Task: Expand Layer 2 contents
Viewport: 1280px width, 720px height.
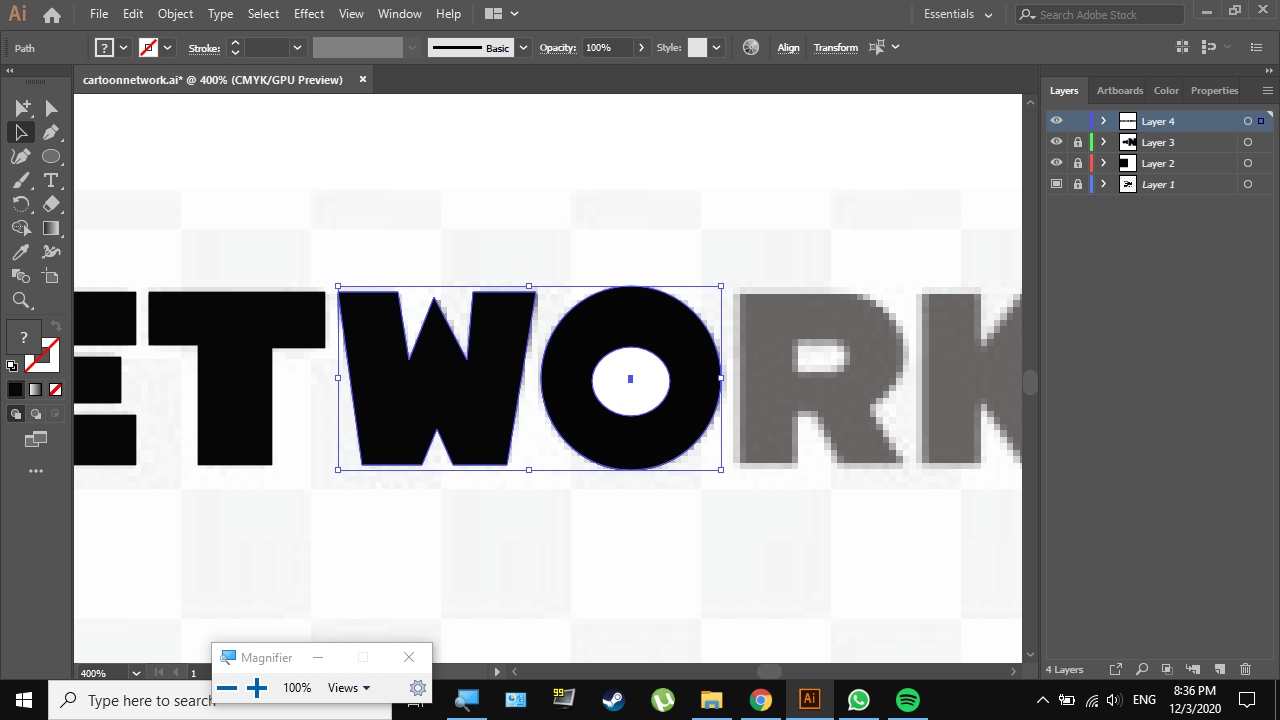Action: click(1103, 163)
